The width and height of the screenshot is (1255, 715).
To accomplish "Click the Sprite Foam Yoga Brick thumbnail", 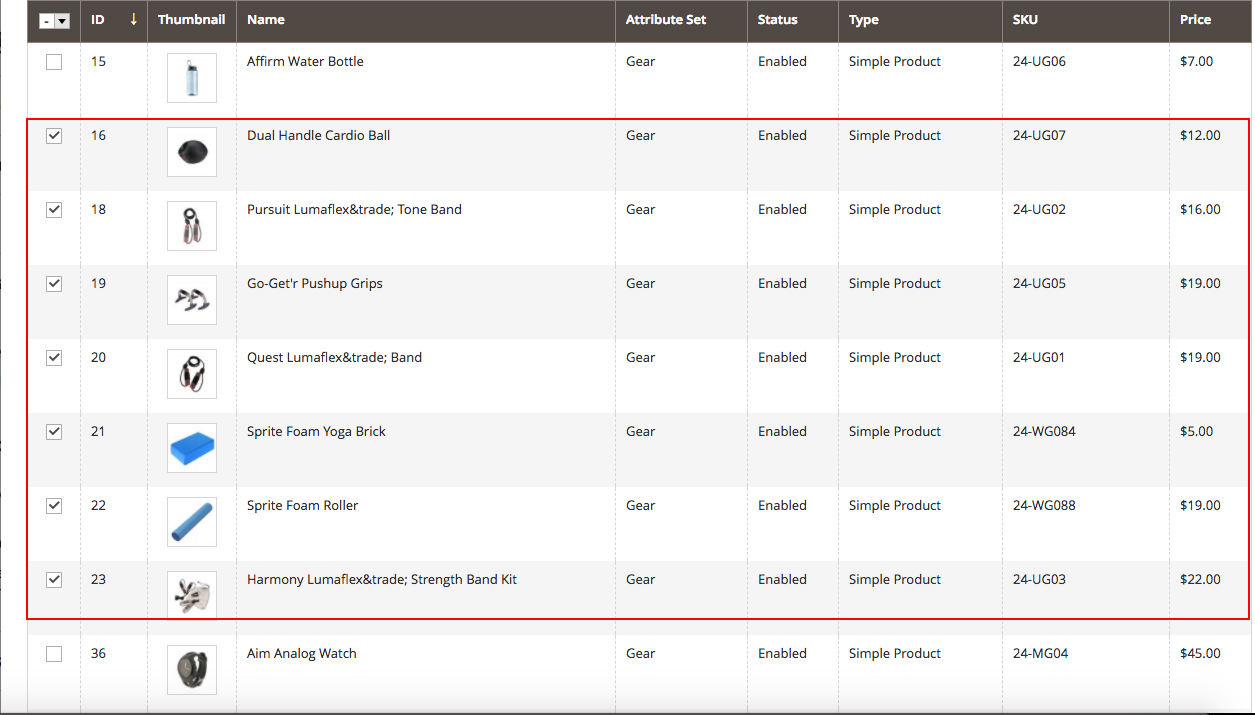I will [191, 447].
